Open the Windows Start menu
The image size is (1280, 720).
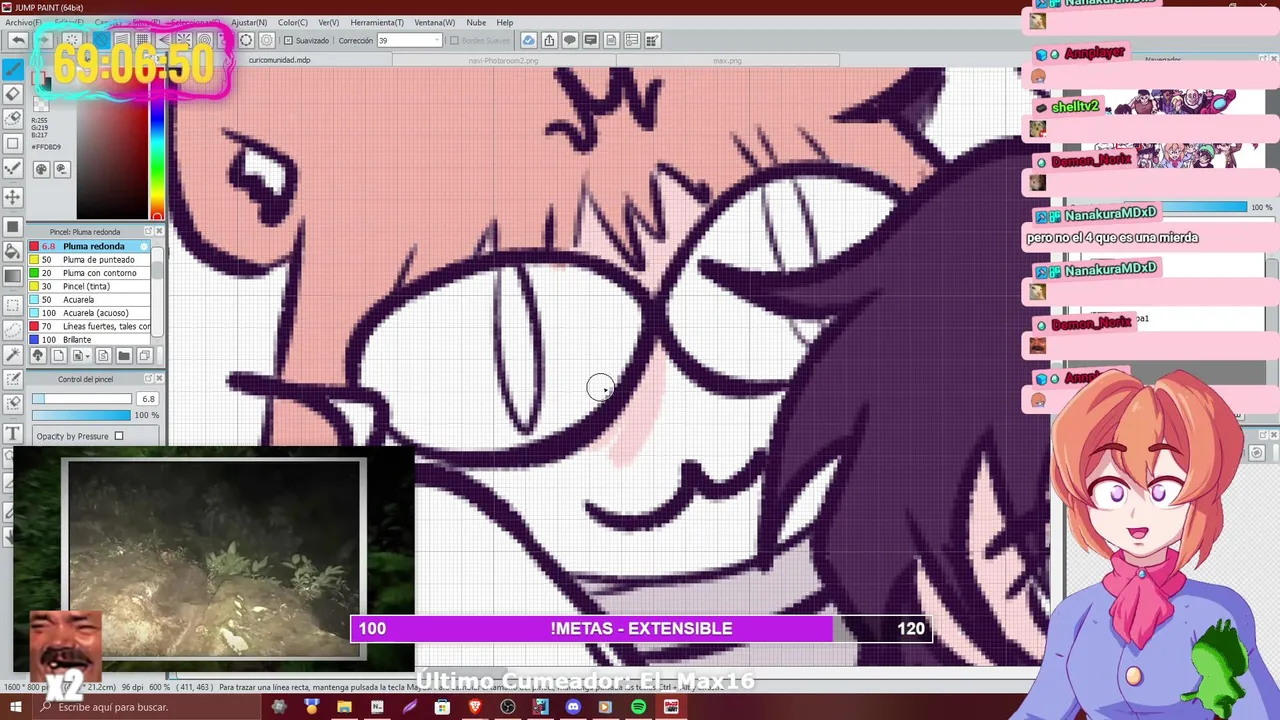click(14, 707)
